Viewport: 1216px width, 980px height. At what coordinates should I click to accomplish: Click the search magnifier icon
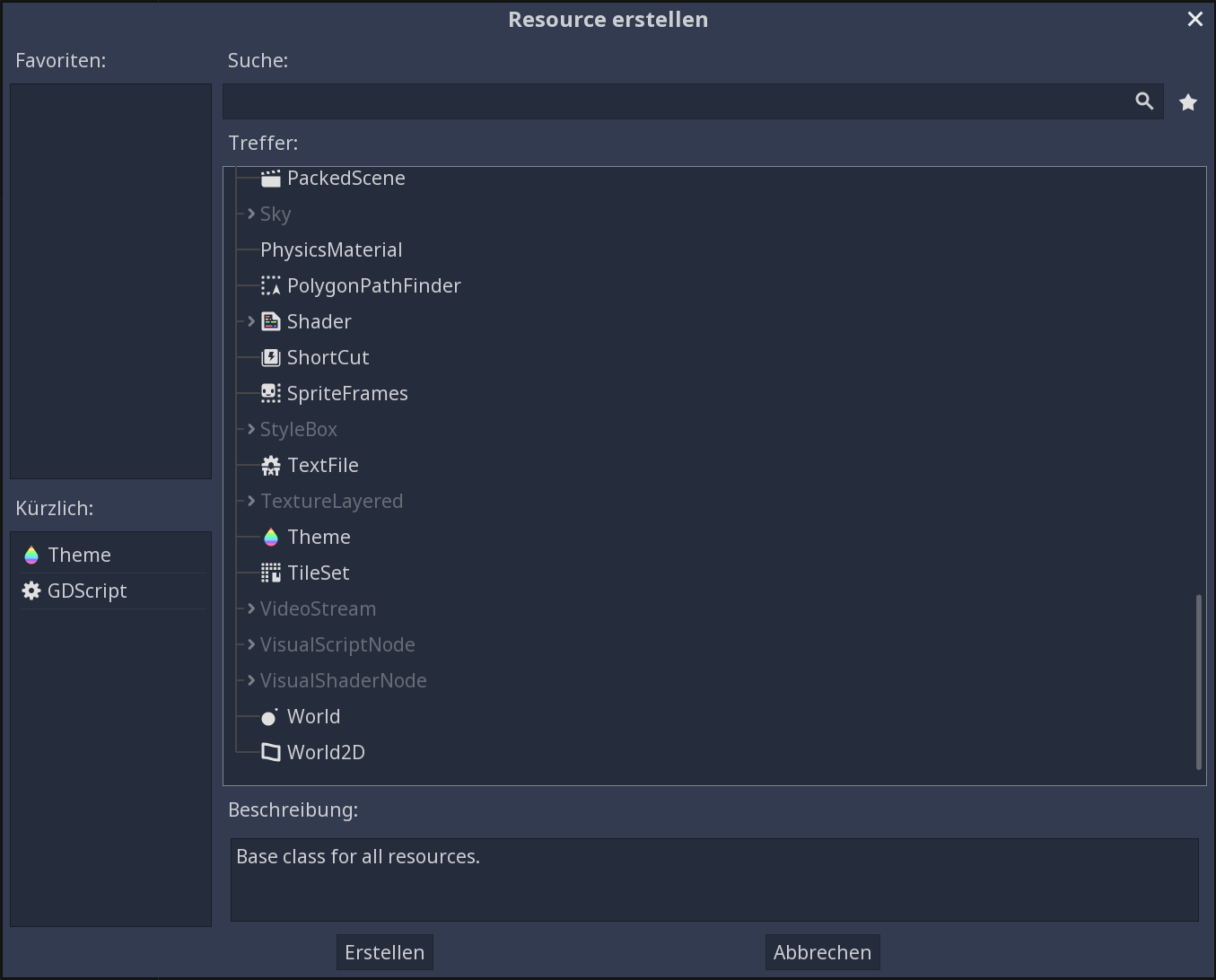tap(1144, 101)
